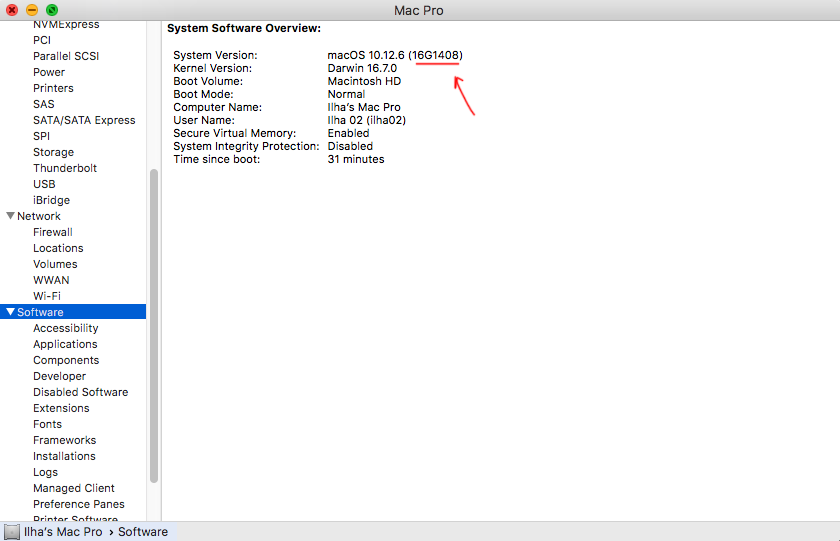The width and height of the screenshot is (840, 541).
Task: Click the Boot Mode Normal value
Action: (x=346, y=94)
